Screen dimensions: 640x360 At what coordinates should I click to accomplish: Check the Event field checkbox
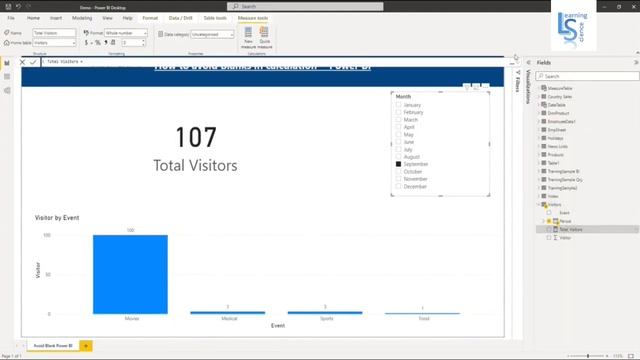click(x=549, y=213)
